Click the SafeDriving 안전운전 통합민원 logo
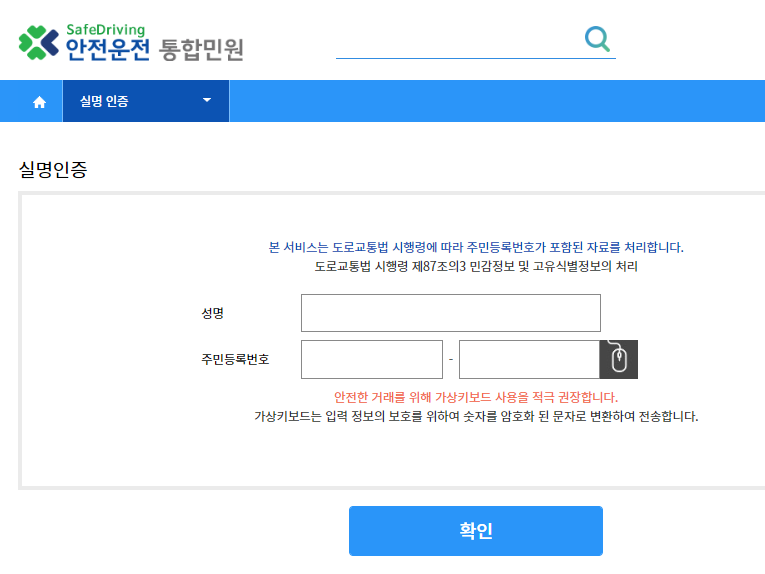The image size is (765, 574). click(x=131, y=42)
